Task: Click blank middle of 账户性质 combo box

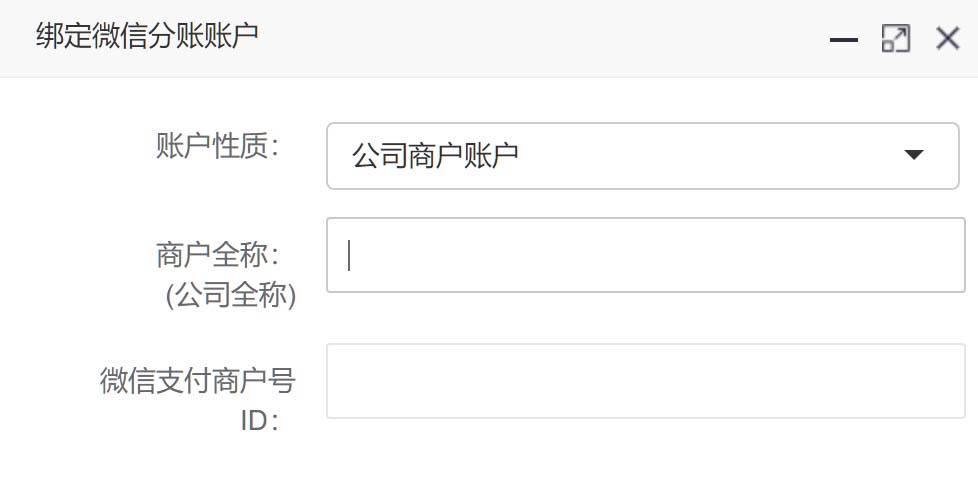Action: pos(700,155)
